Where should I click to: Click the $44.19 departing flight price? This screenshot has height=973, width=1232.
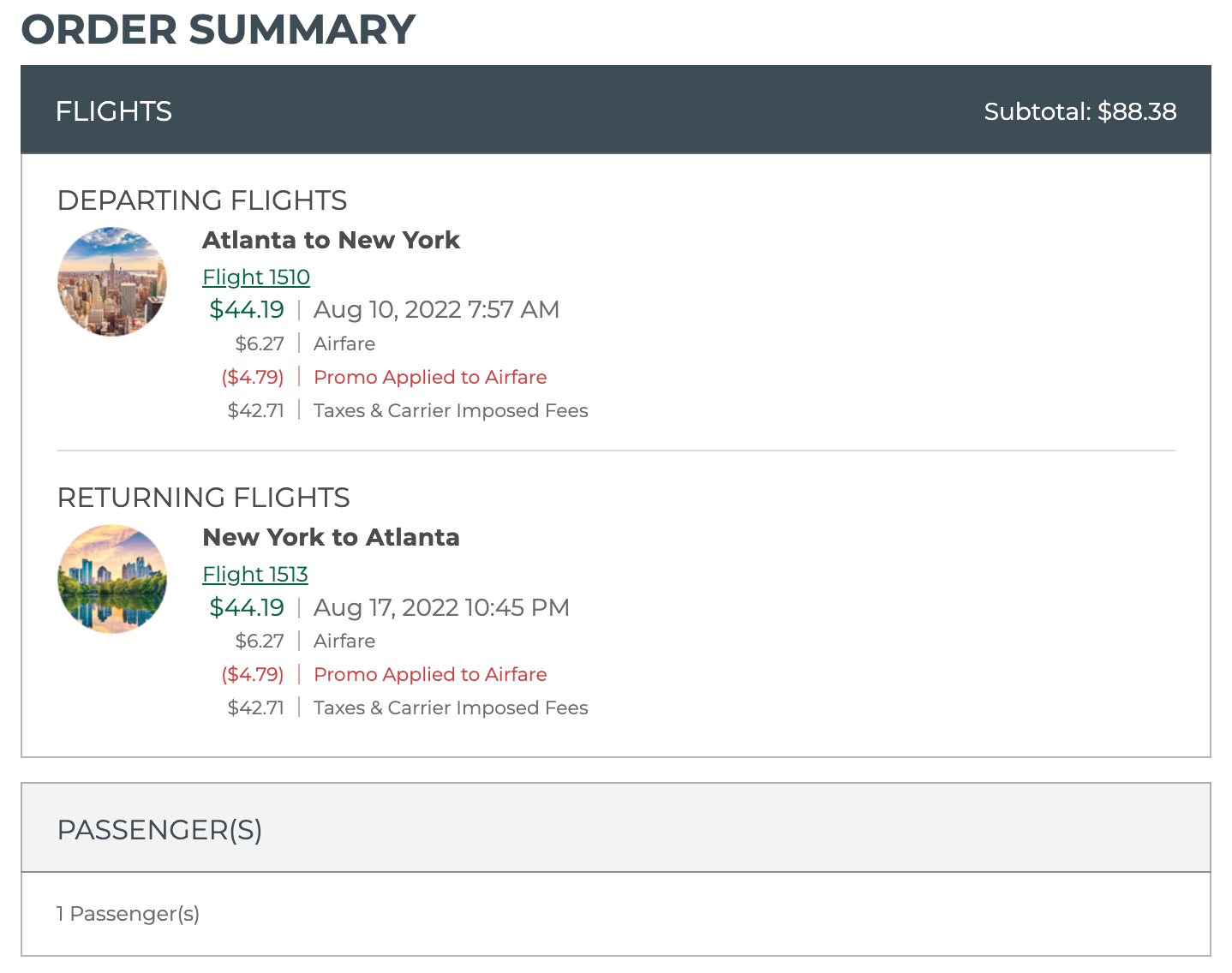[x=248, y=309]
